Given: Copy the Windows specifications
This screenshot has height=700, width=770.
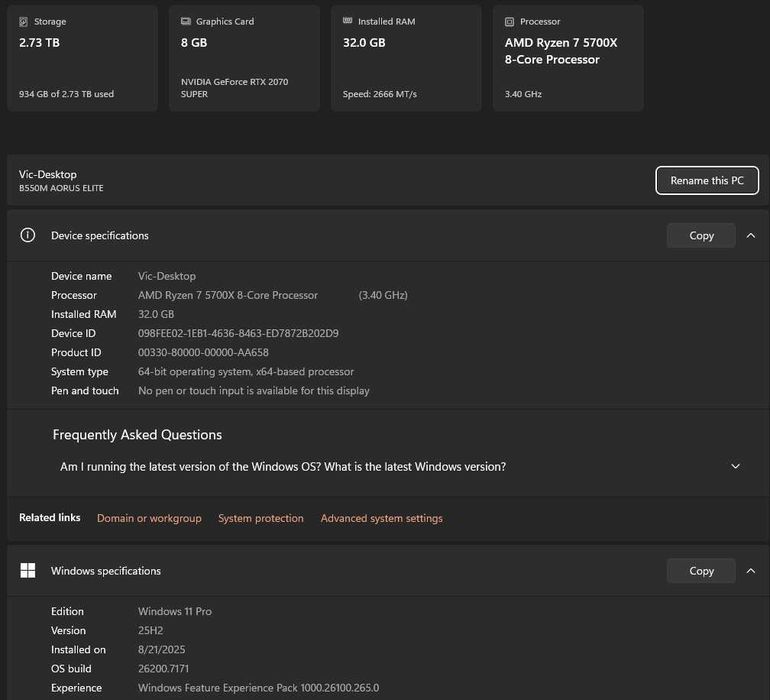Looking at the screenshot, I should point(701,571).
